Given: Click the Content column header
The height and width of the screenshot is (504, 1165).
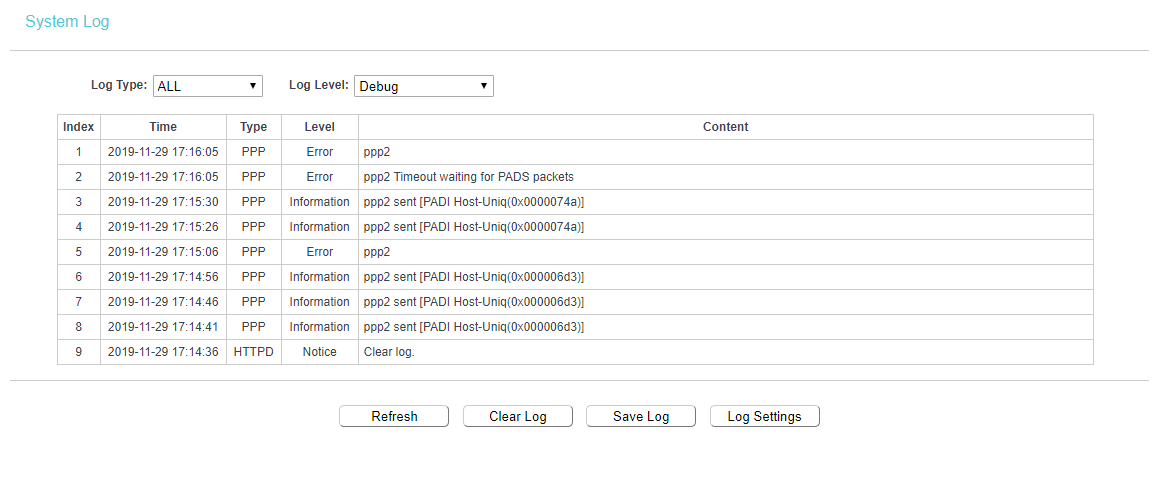Looking at the screenshot, I should (x=725, y=127).
